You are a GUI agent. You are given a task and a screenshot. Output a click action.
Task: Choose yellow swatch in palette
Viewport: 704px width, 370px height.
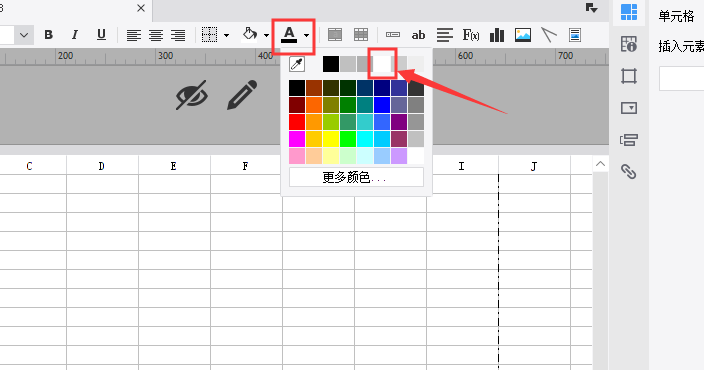[x=331, y=139]
